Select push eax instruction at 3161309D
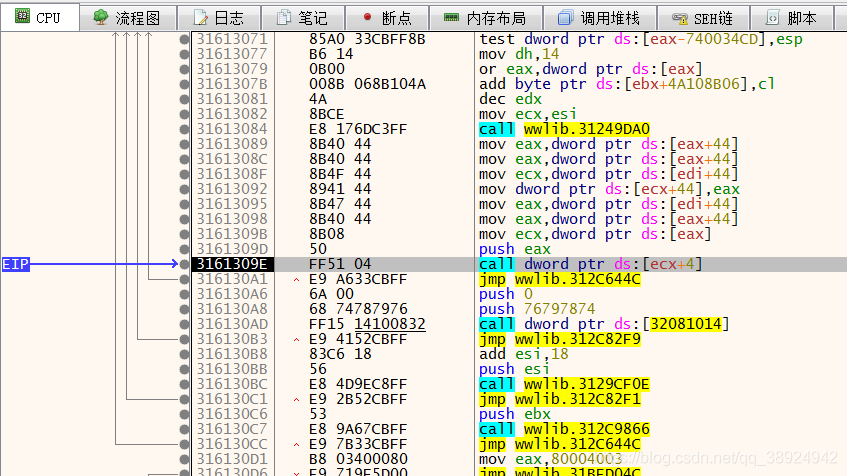Screen dimensions: 847x476 coord(515,249)
